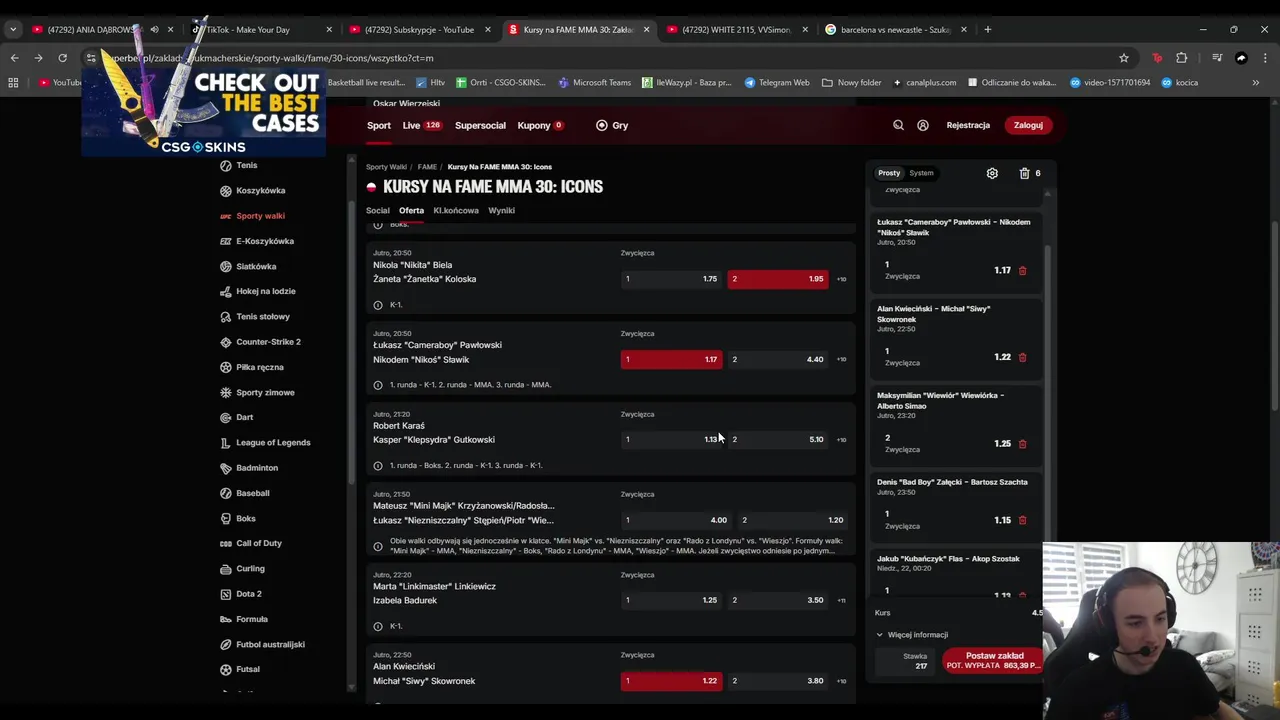Select odds 4.00 for Mini Majk team

tap(676, 520)
